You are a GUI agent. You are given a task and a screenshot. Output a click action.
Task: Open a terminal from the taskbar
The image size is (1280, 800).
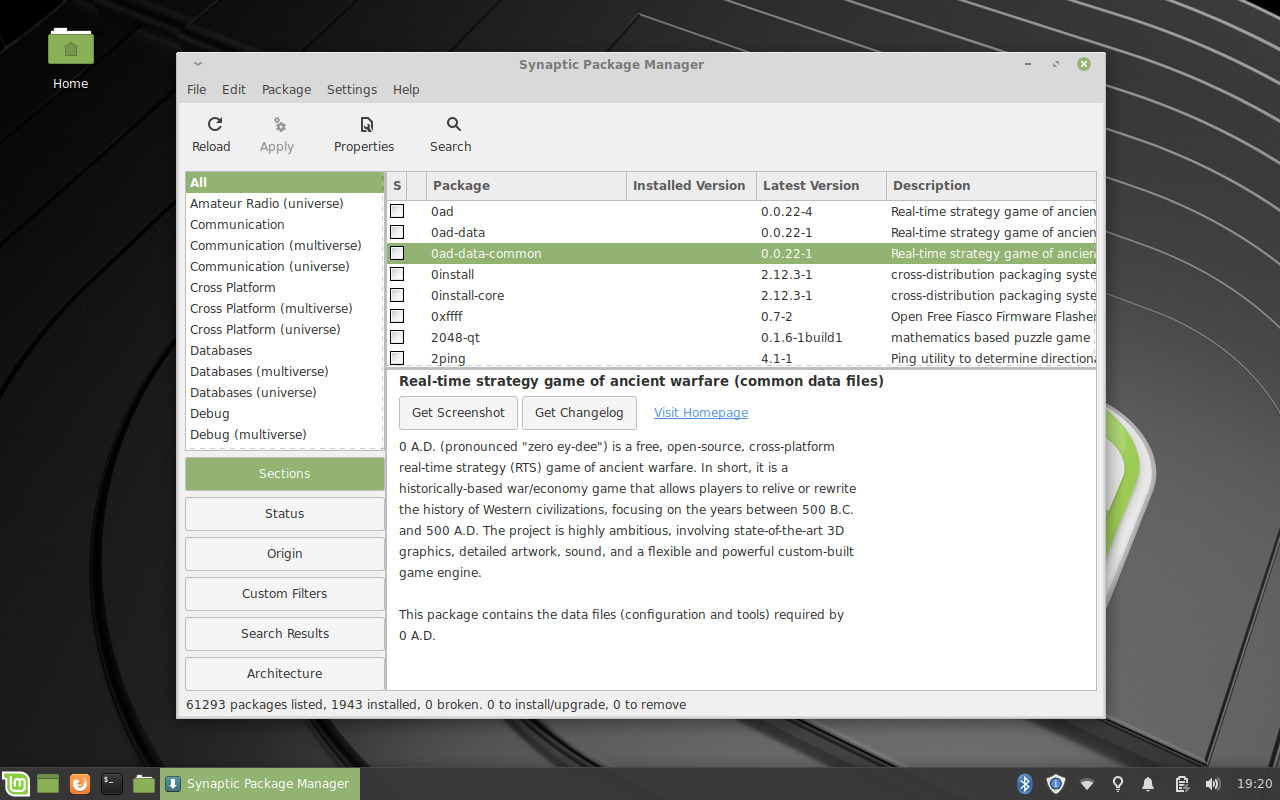(x=111, y=784)
